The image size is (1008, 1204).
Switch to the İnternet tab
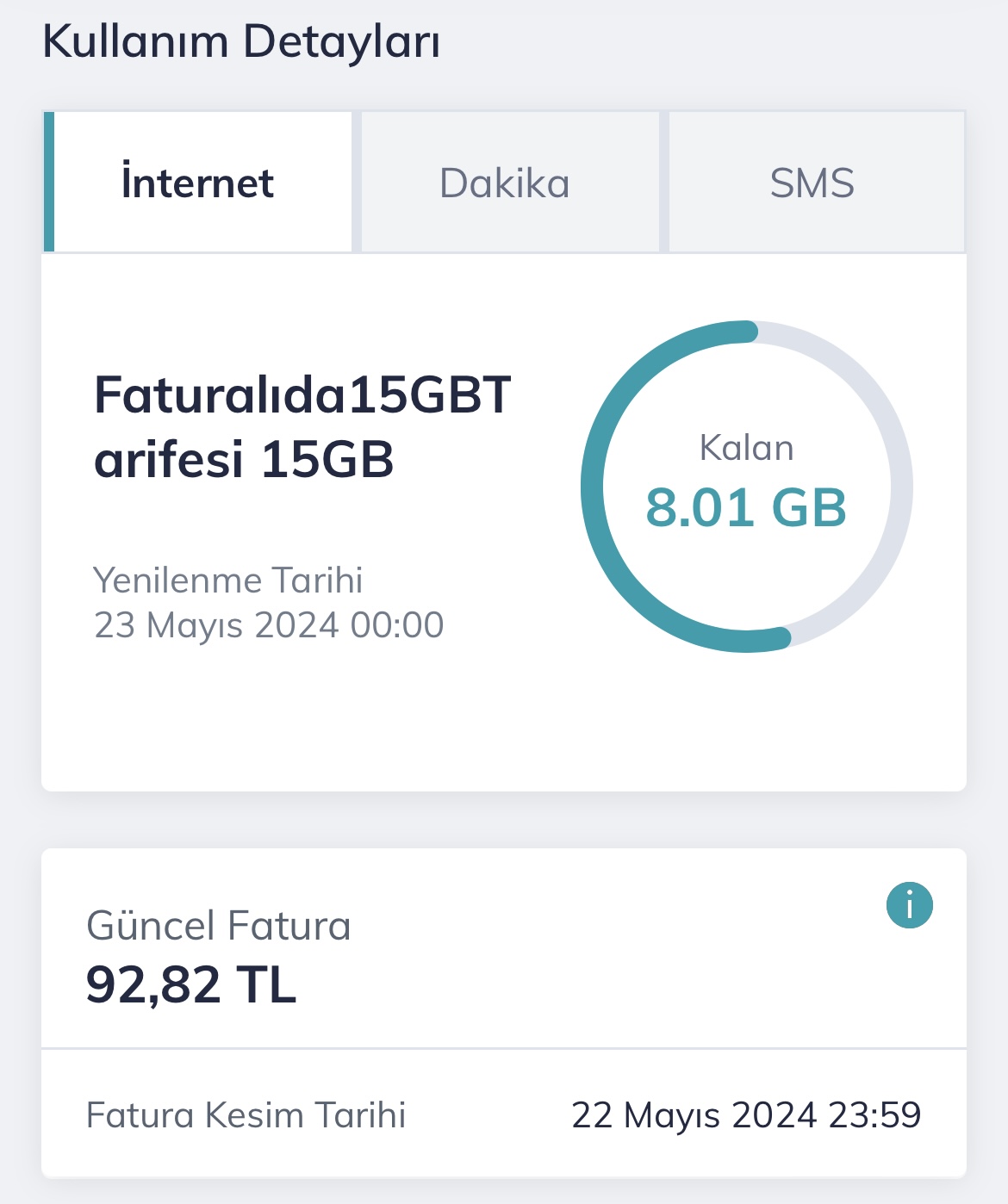(x=197, y=182)
